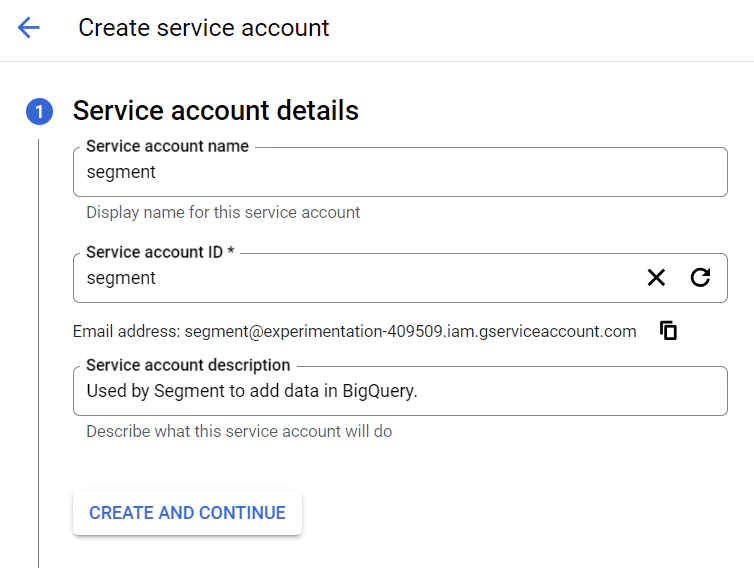Image resolution: width=754 pixels, height=583 pixels.
Task: Click the 'Service account ID *' floating label
Action: click(x=160, y=252)
